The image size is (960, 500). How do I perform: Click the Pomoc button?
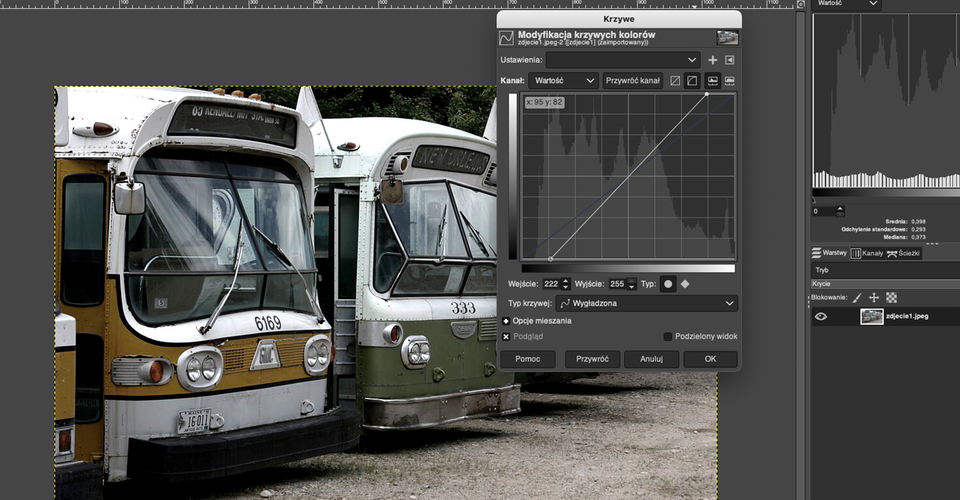[x=528, y=359]
